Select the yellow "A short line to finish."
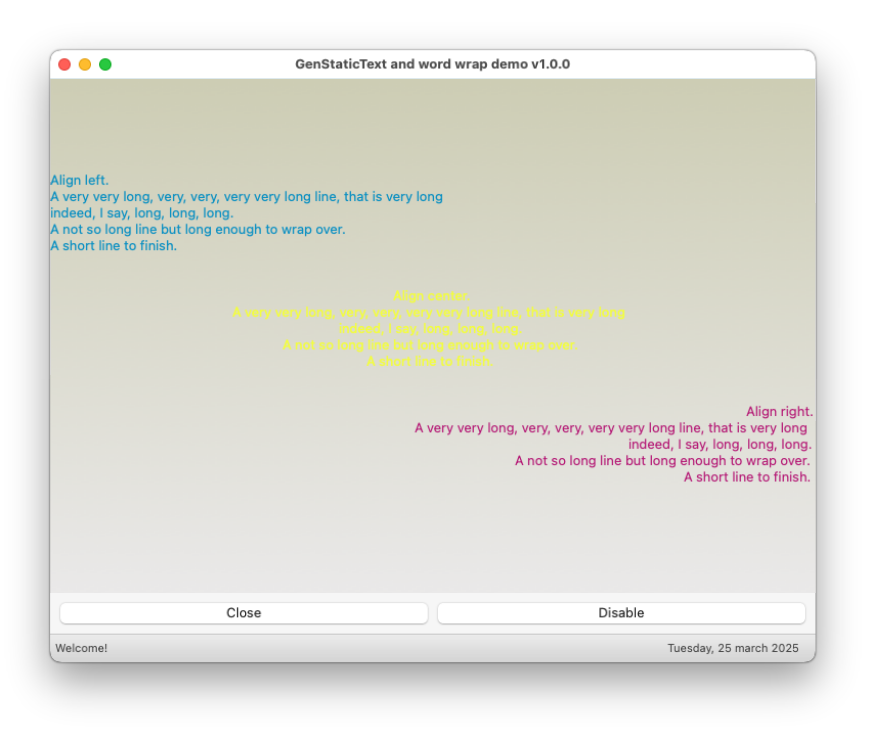The image size is (874, 733). pos(430,361)
